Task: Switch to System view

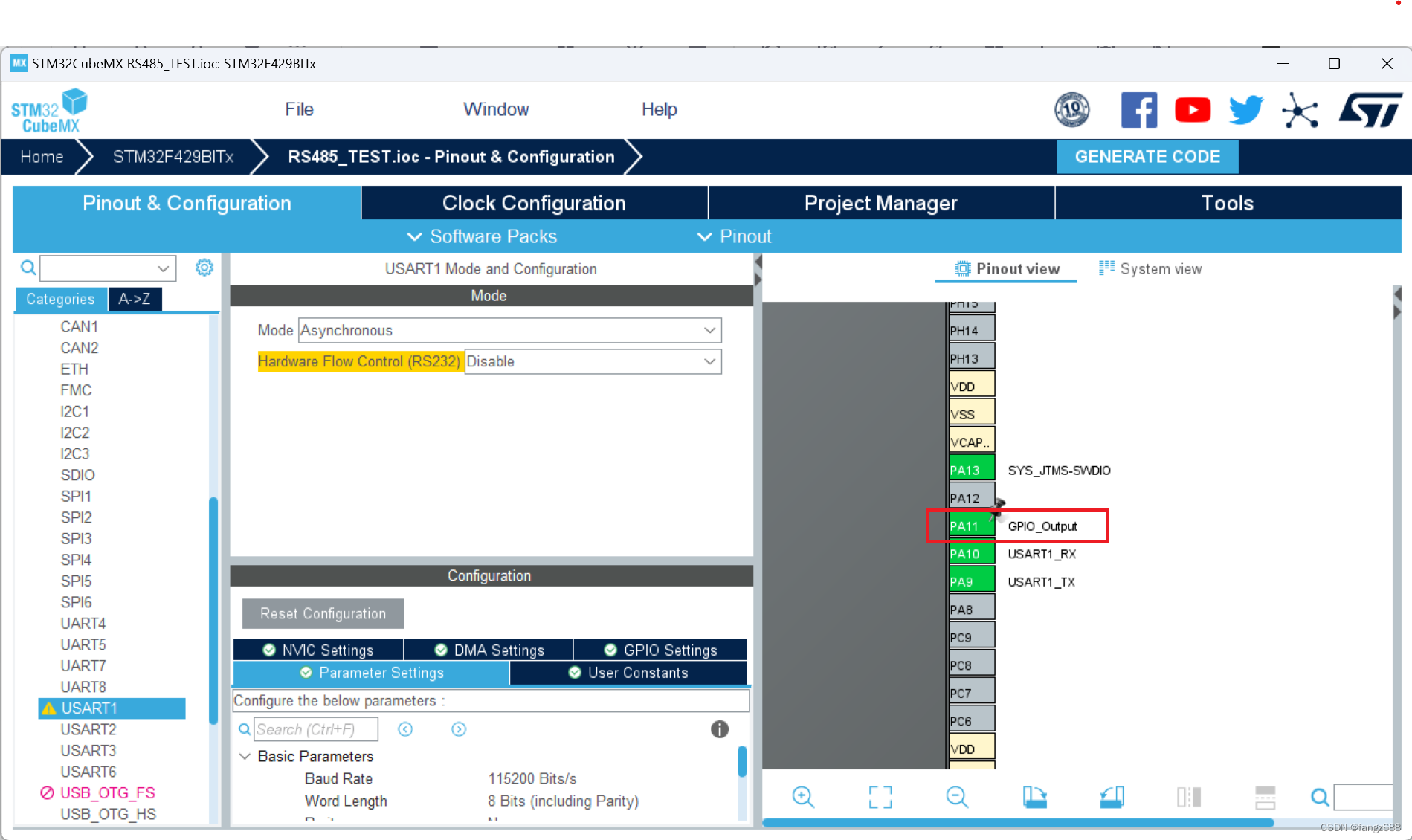Action: [1150, 269]
